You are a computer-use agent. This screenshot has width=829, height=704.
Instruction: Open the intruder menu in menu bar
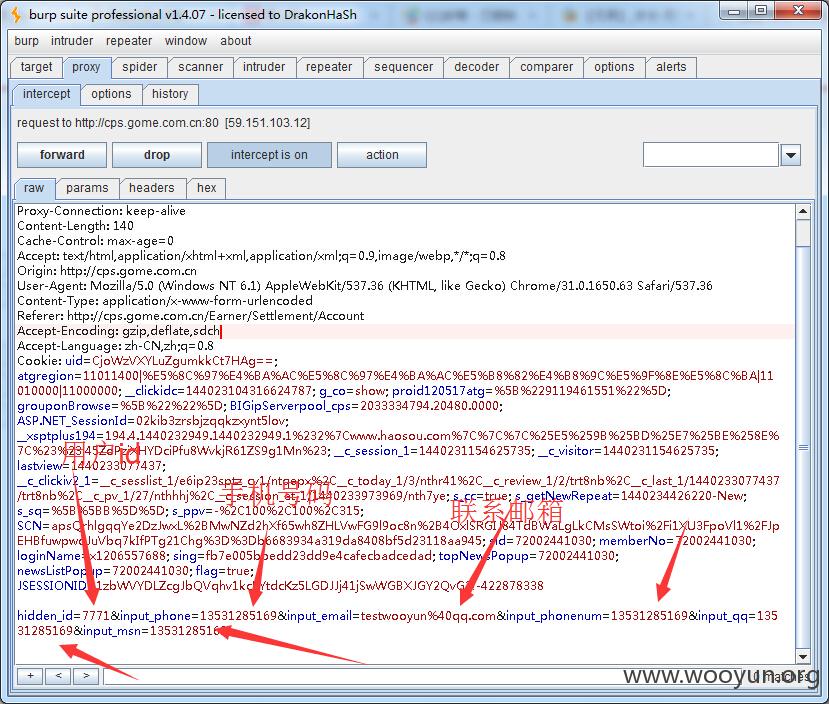[72, 41]
